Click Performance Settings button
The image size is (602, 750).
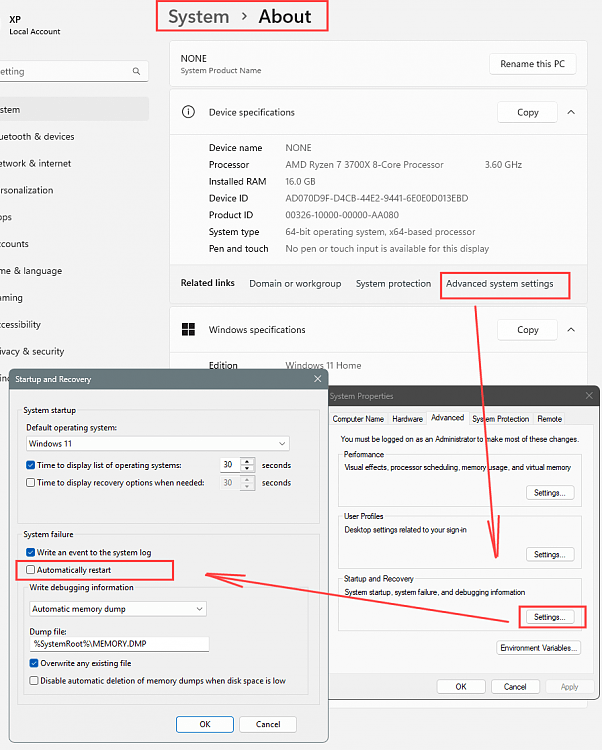click(550, 493)
